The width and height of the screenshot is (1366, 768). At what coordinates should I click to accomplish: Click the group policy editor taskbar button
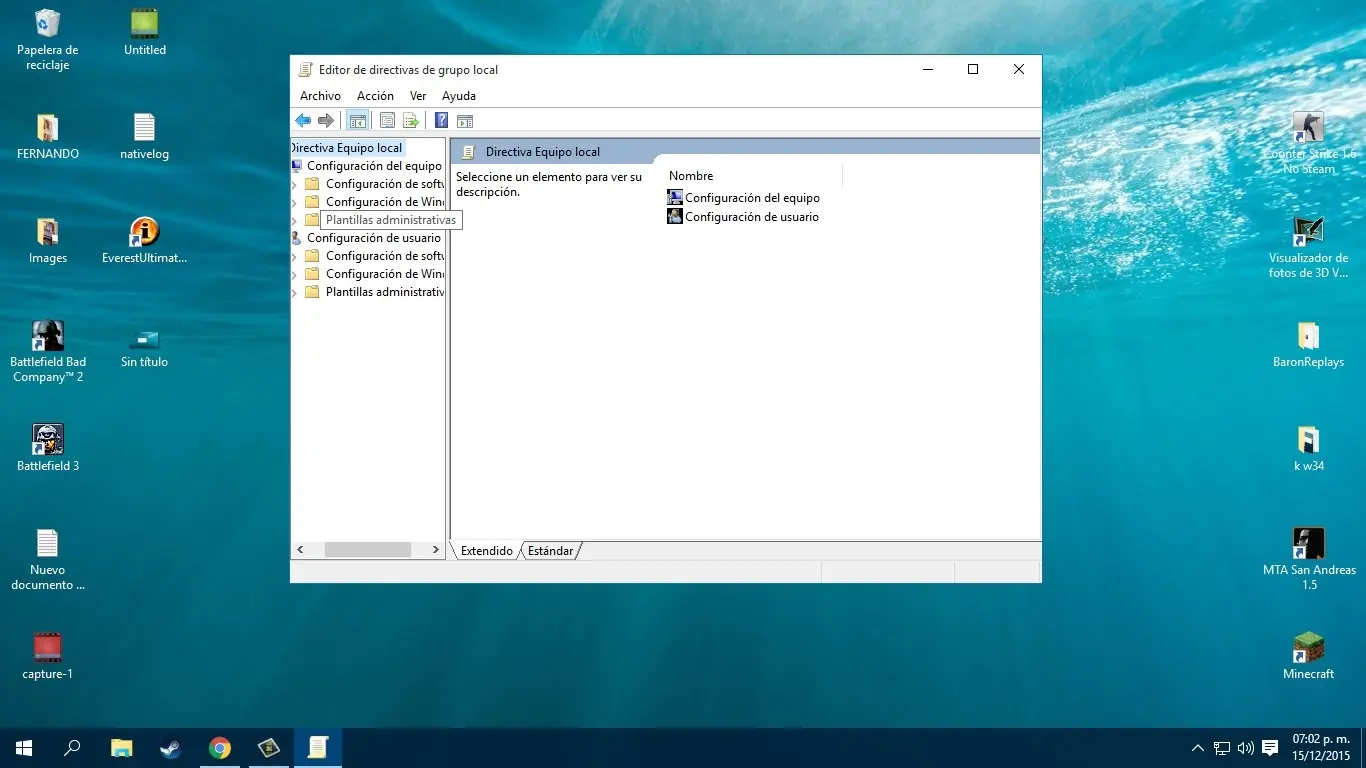coord(318,748)
